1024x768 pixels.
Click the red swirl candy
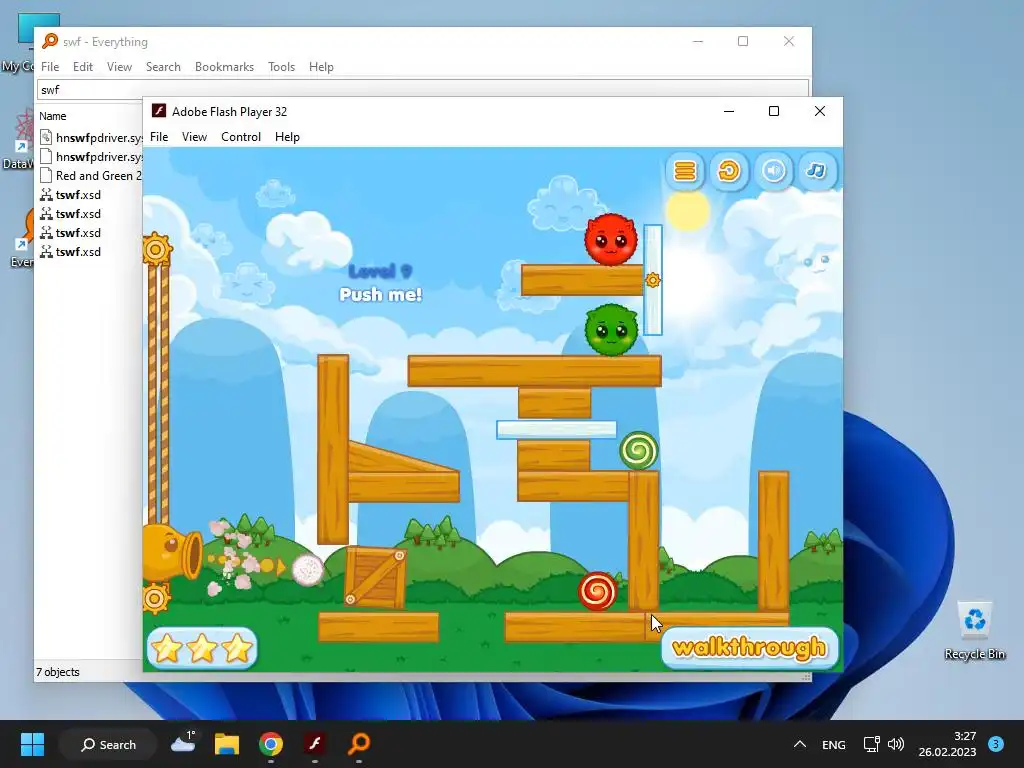597,592
